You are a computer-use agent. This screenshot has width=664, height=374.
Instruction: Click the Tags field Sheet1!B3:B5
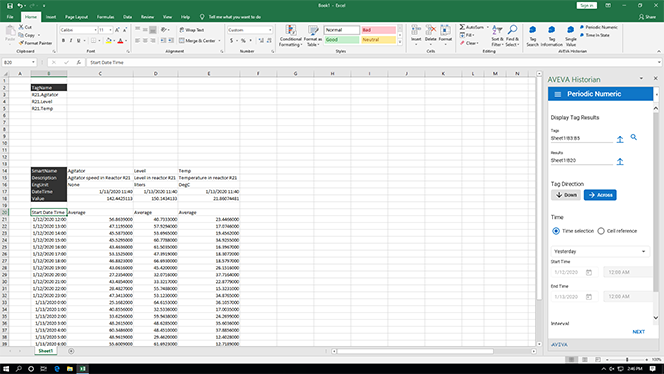coord(581,138)
